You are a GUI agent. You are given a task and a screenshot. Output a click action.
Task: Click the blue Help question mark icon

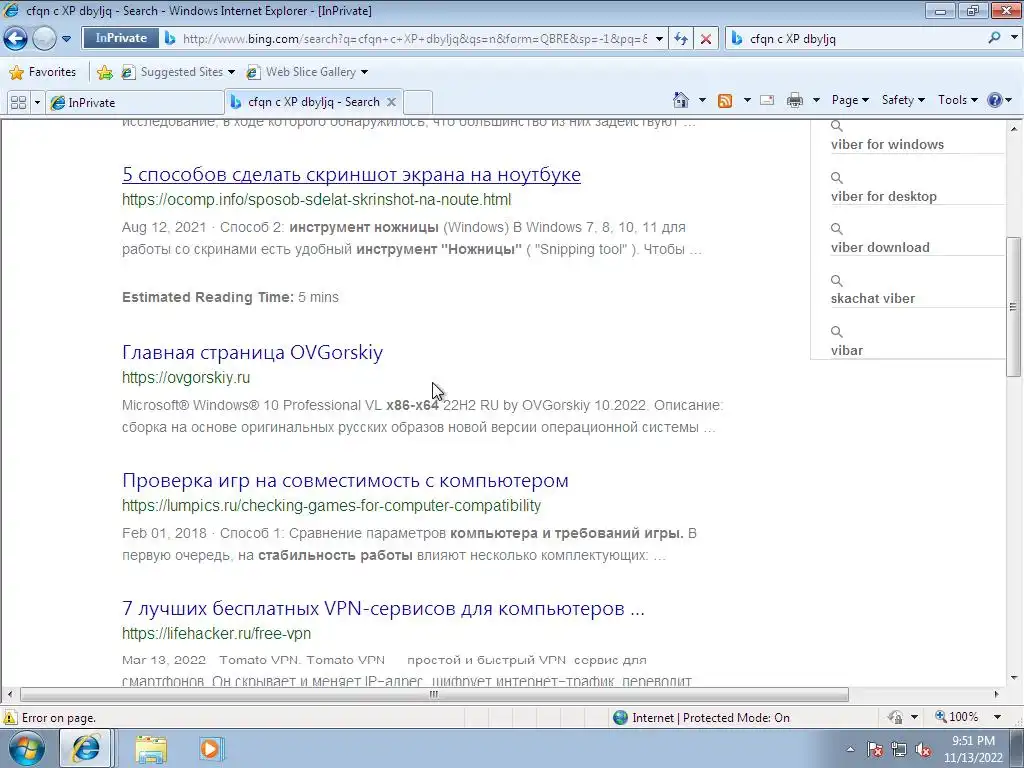point(995,100)
